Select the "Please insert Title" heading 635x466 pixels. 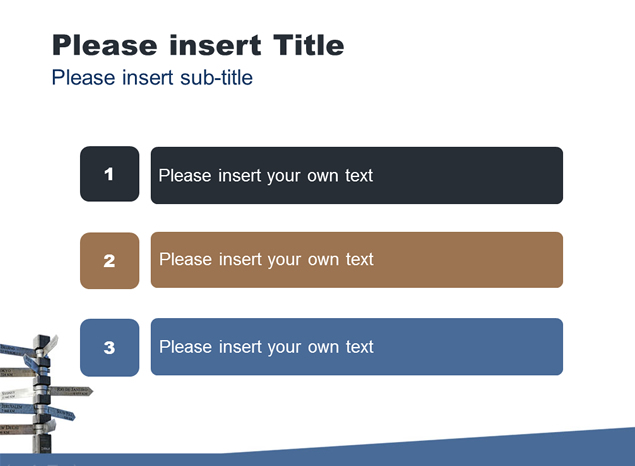198,45
